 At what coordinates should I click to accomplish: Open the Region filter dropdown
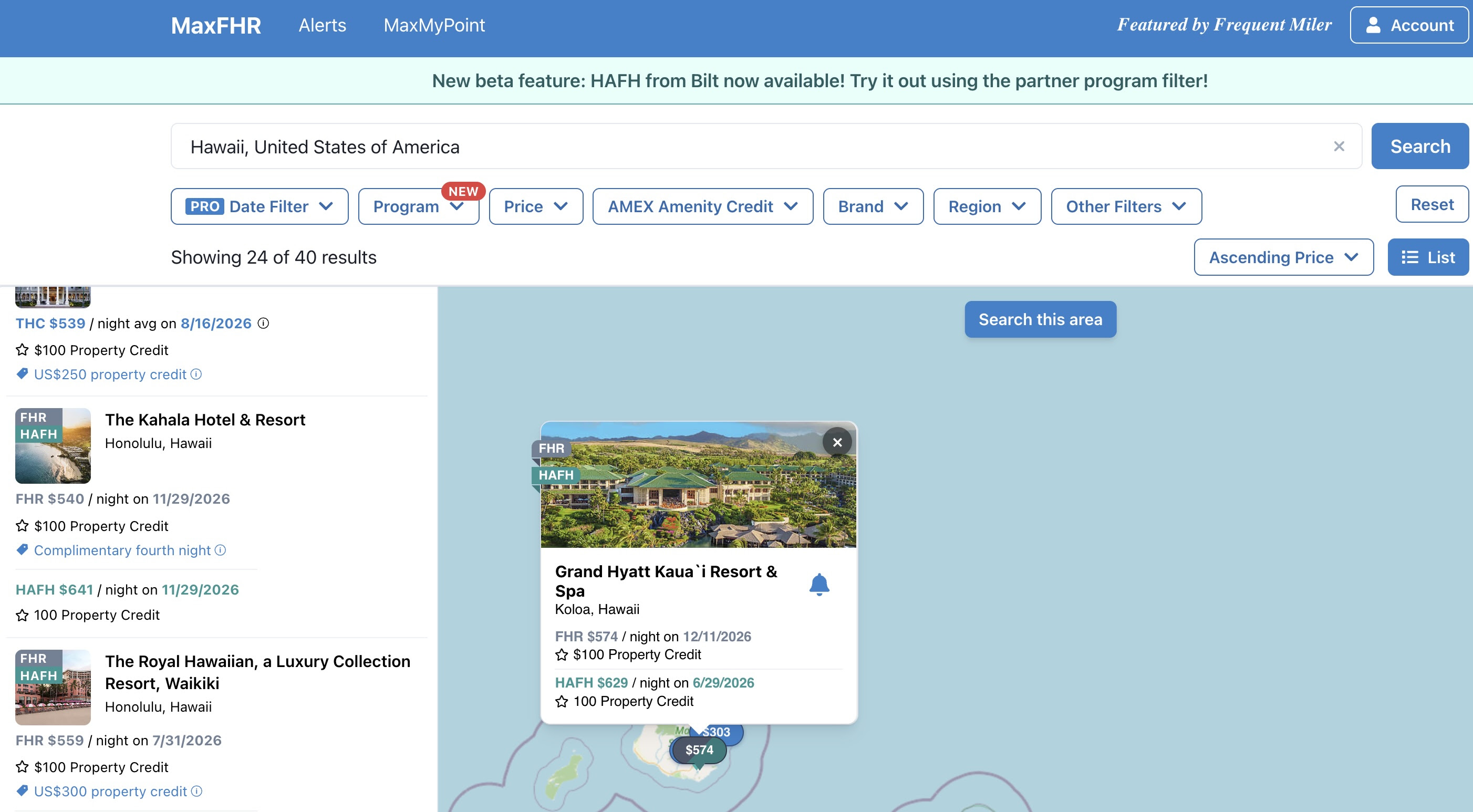click(987, 206)
